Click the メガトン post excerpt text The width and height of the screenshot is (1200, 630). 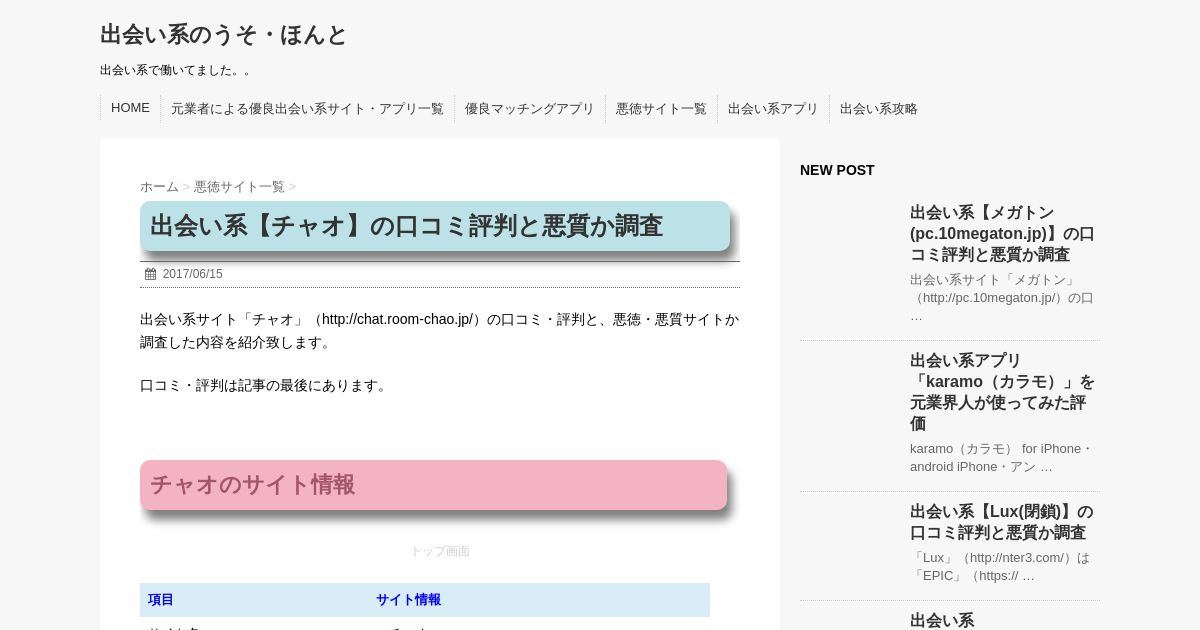pyautogui.click(x=1002, y=297)
